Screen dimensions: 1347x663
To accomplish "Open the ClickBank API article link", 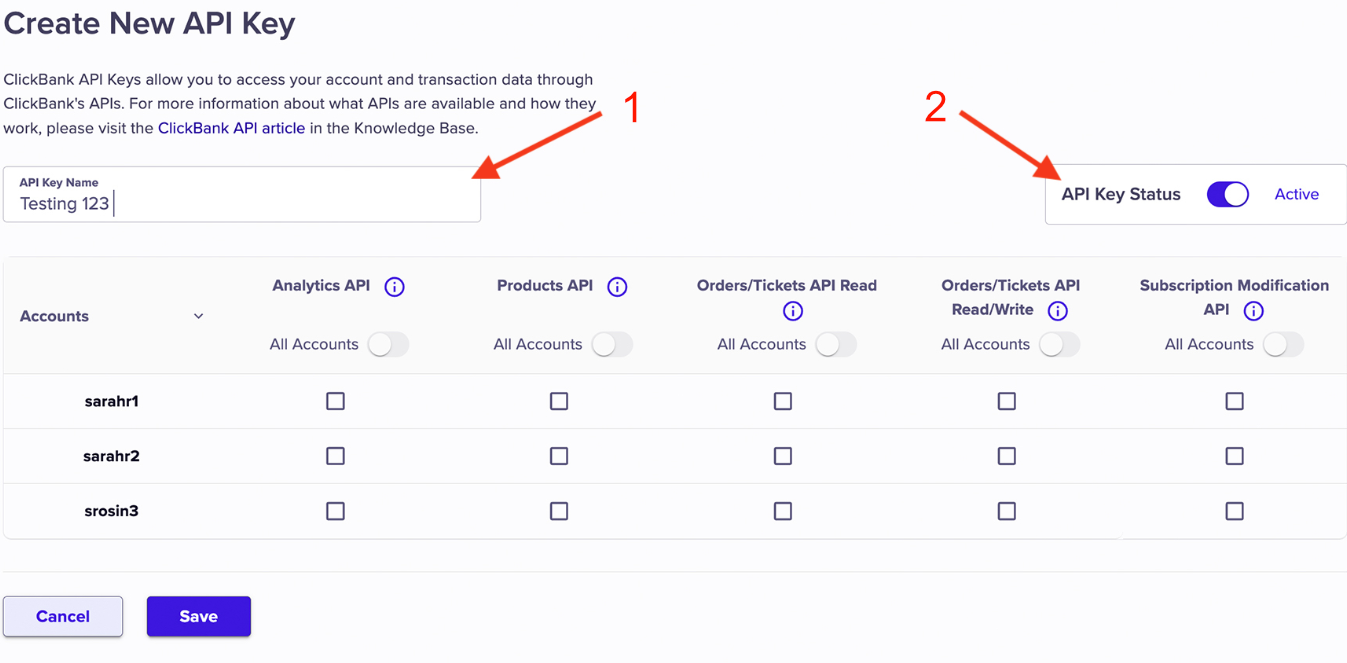I will click(x=231, y=128).
